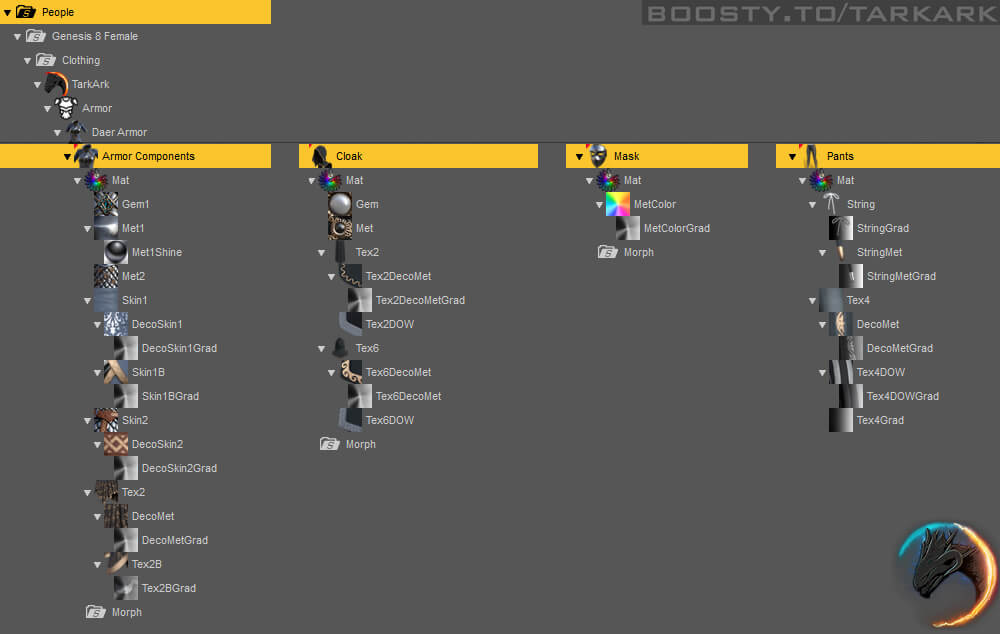Collapse the Skin1 material group
The height and width of the screenshot is (634, 1000).
coord(87,301)
